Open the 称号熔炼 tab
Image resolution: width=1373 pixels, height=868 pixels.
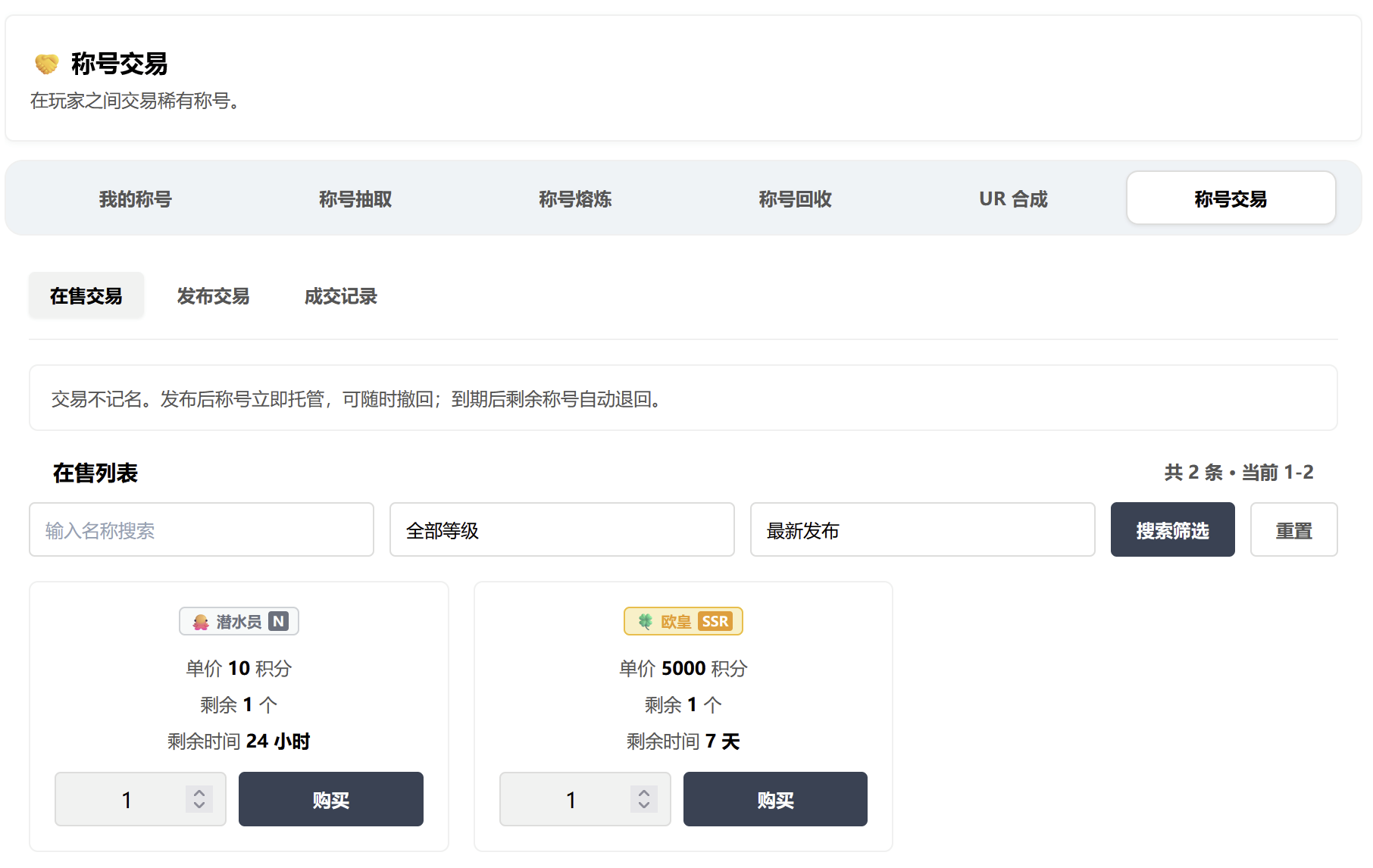tap(575, 198)
